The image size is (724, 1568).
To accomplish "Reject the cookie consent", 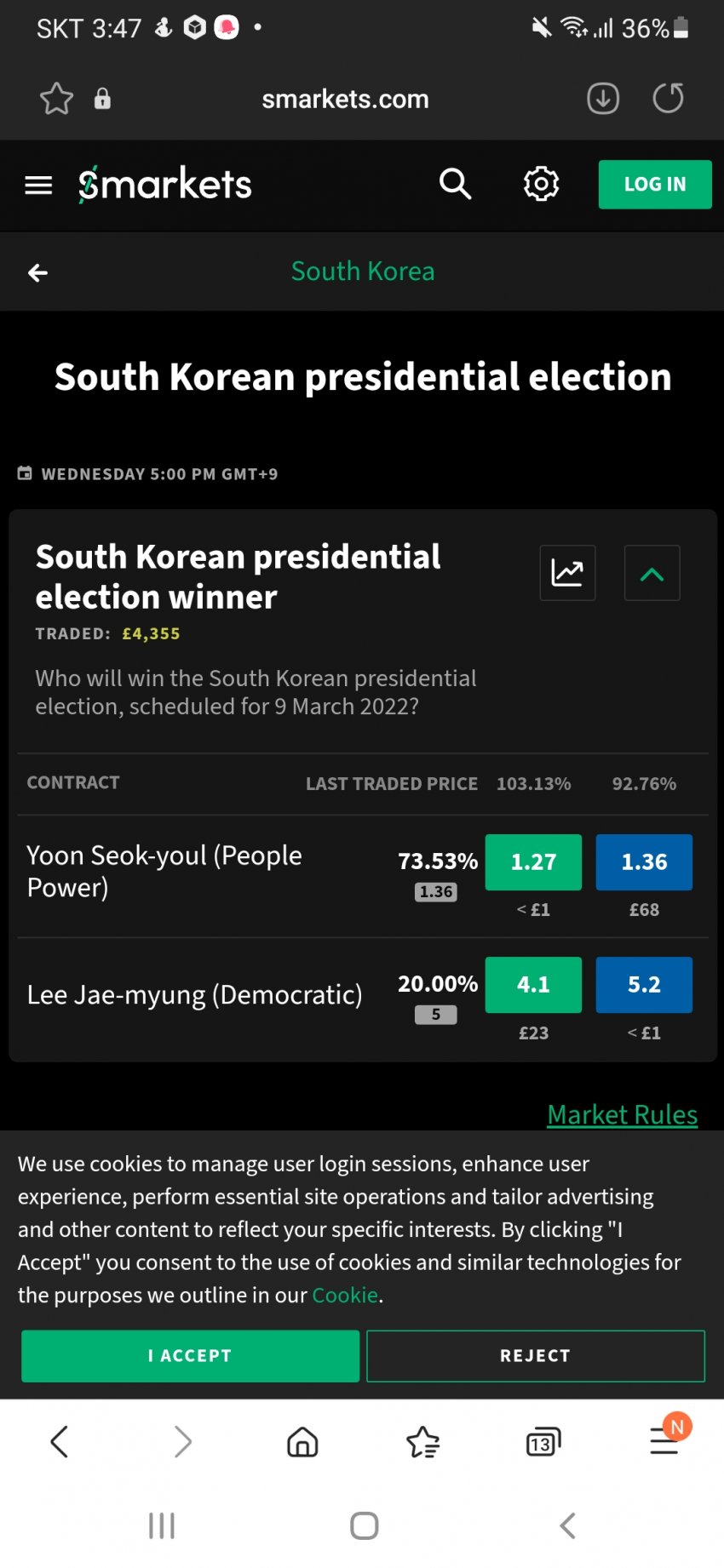I will [535, 1356].
